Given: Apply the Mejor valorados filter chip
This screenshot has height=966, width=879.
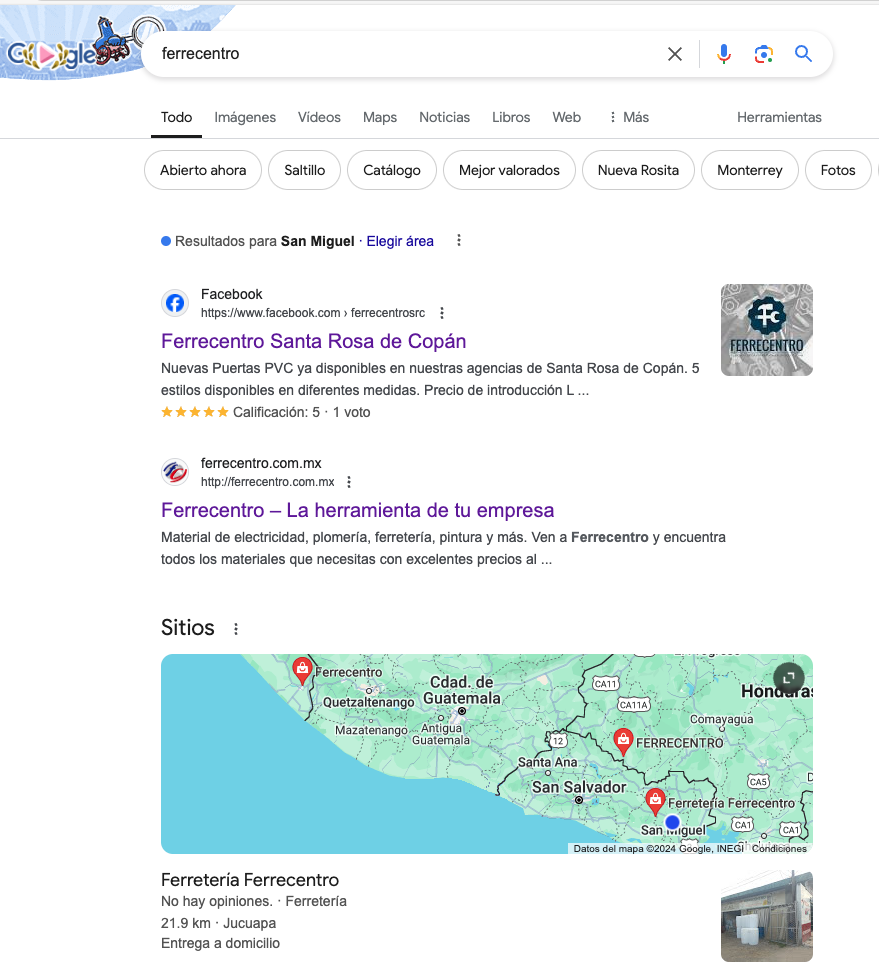Looking at the screenshot, I should coord(509,170).
